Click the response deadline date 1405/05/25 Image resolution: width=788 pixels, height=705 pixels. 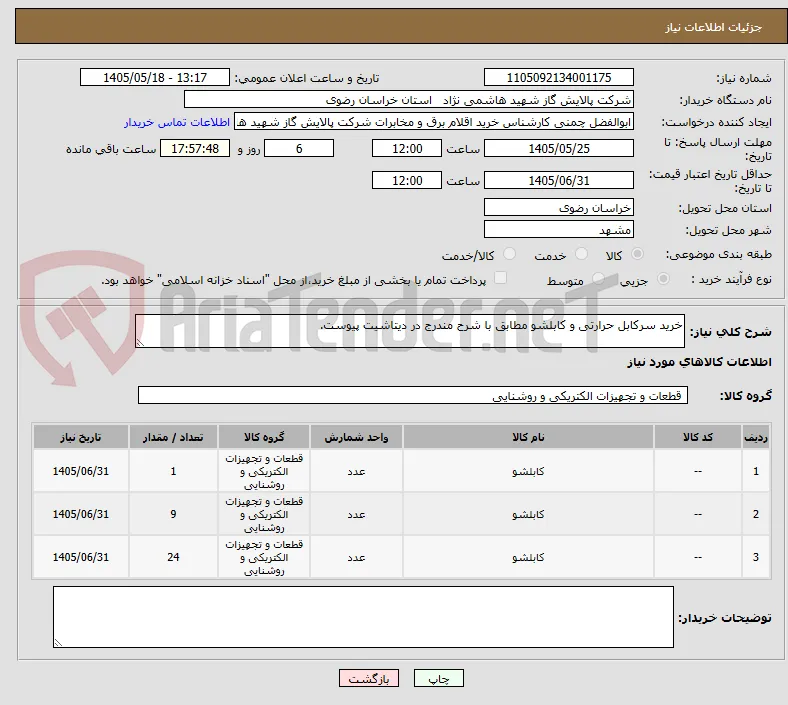click(x=558, y=148)
